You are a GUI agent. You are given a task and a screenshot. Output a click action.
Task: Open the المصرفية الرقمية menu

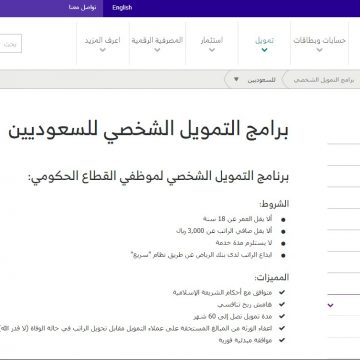pos(157,44)
